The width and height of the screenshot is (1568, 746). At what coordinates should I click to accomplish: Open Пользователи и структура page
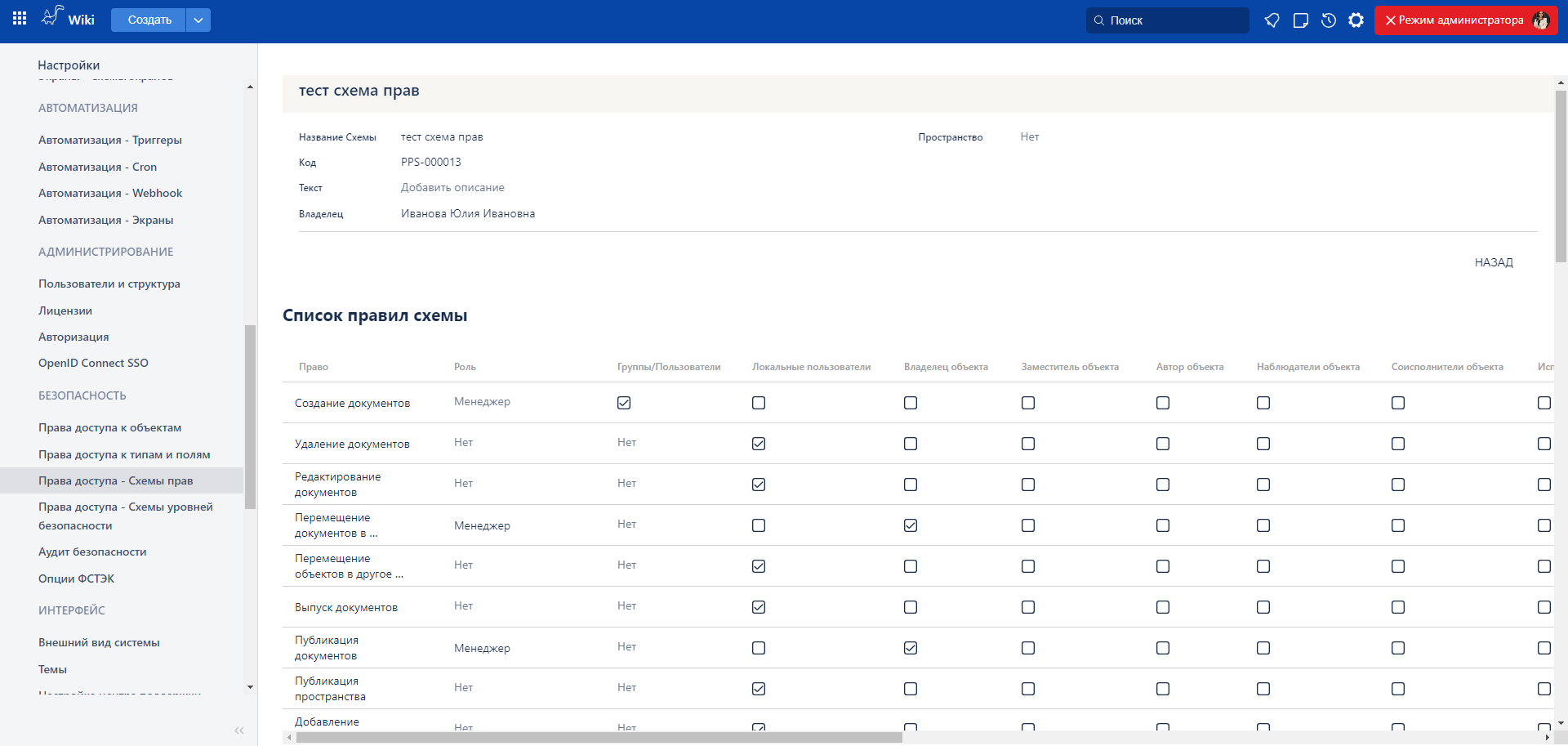pos(109,284)
